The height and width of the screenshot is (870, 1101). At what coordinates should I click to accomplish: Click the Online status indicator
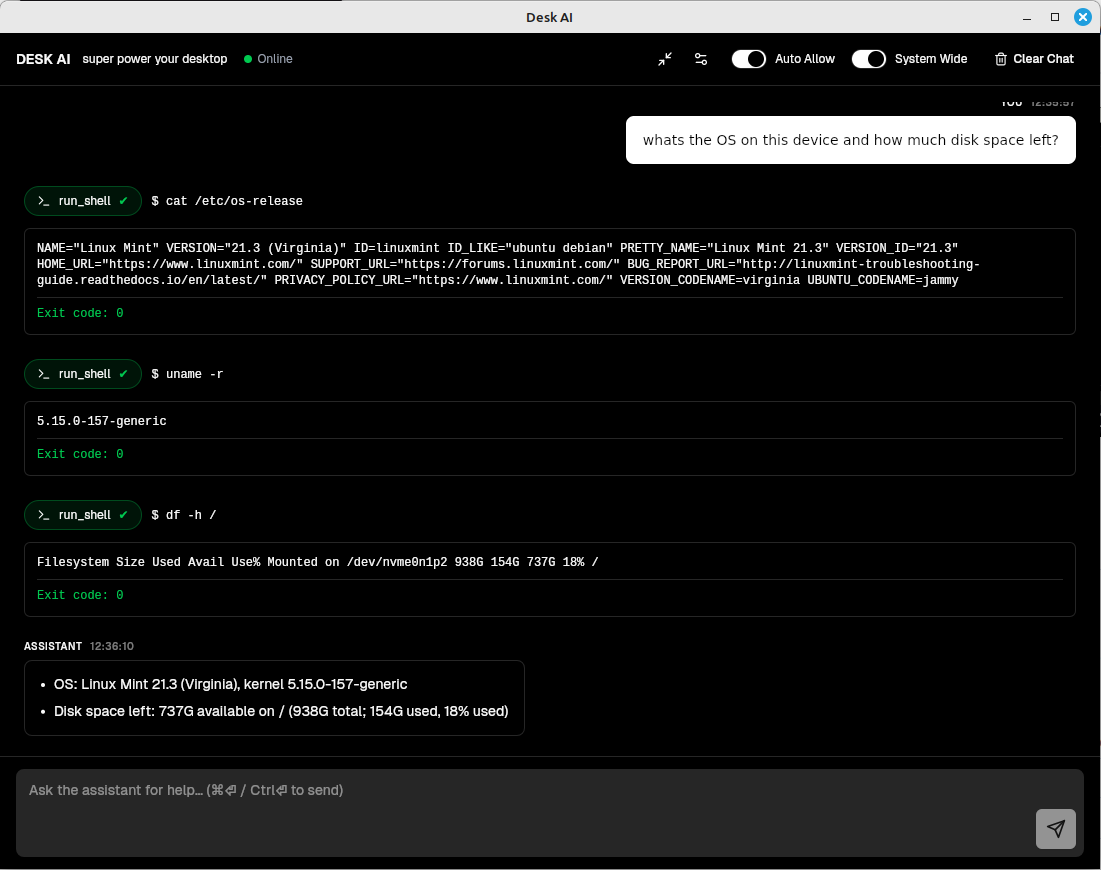[x=268, y=59]
